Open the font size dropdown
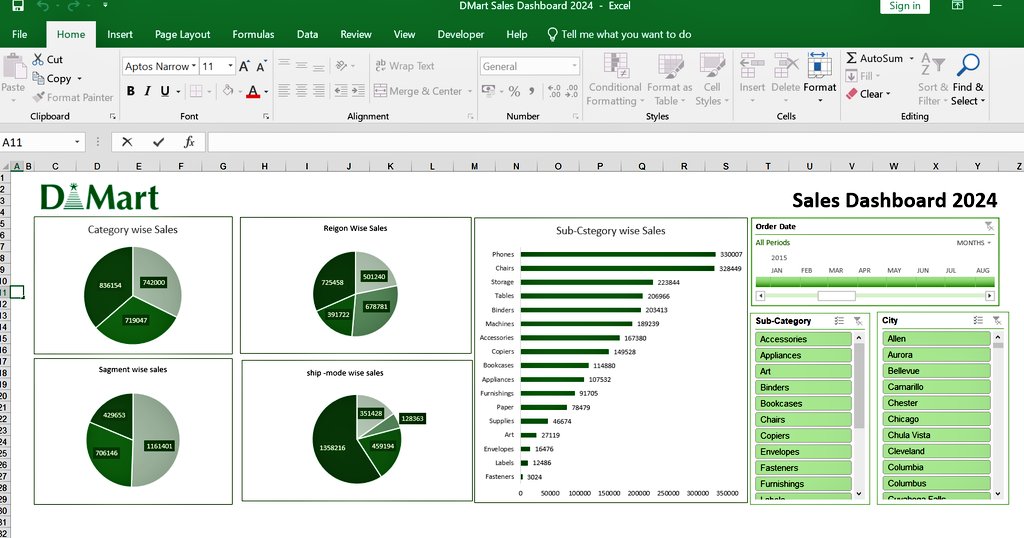Screen dimensions: 1024x538 click(x=231, y=67)
